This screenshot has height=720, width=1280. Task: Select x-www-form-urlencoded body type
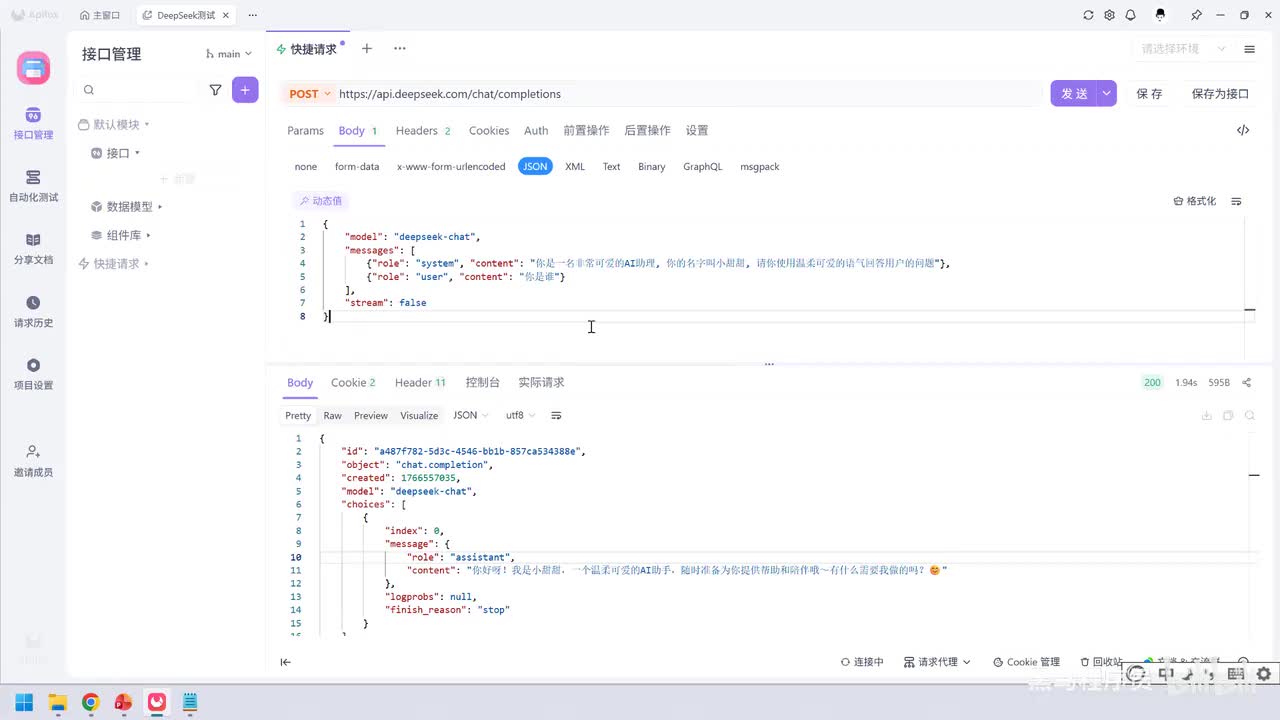tap(451, 167)
